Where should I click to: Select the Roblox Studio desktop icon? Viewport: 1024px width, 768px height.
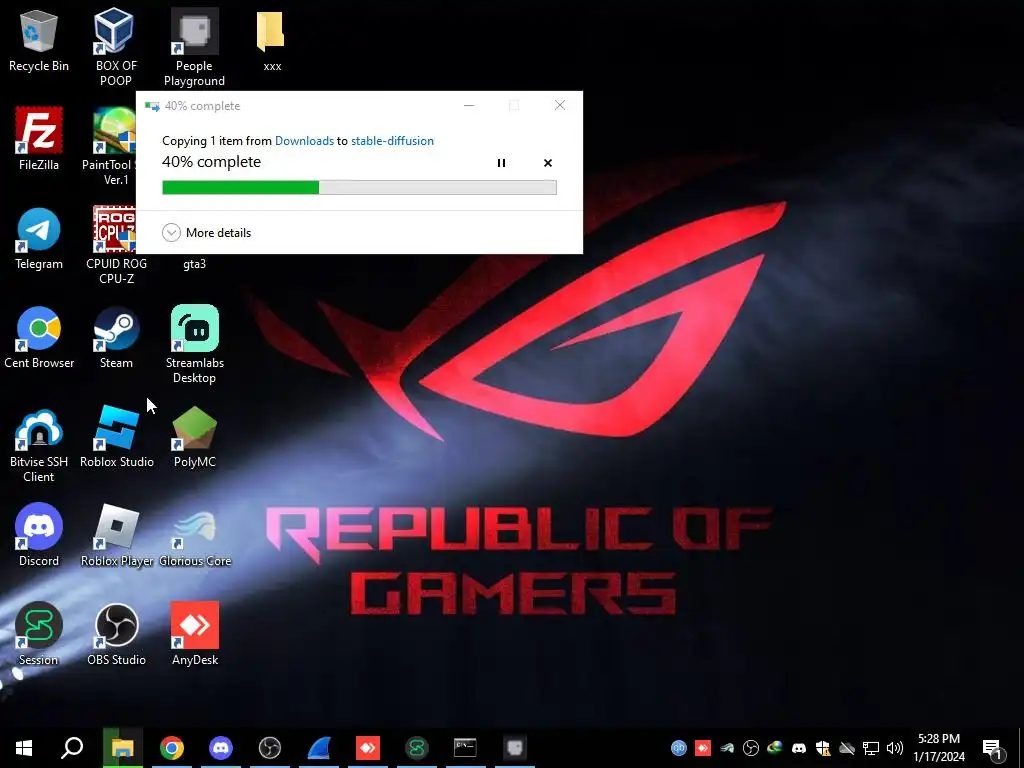[116, 437]
